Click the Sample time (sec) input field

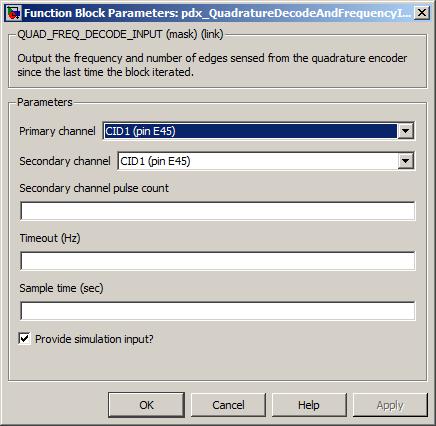pos(218,311)
